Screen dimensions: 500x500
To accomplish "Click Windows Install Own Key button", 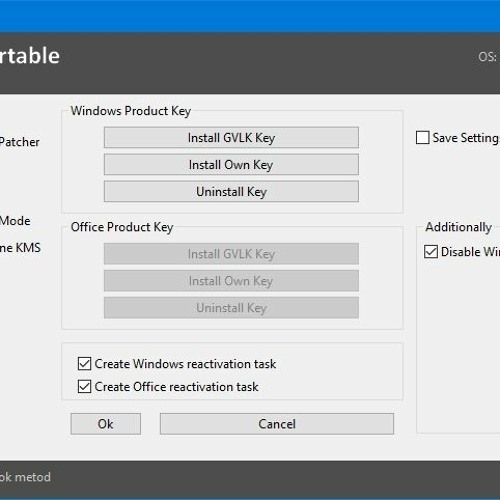I will [x=231, y=164].
